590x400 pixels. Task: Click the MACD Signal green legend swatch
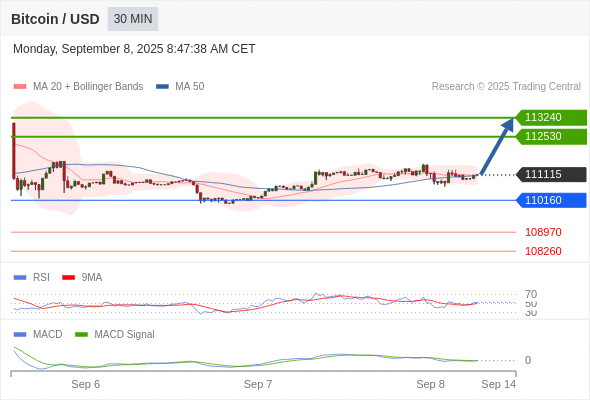coord(81,334)
